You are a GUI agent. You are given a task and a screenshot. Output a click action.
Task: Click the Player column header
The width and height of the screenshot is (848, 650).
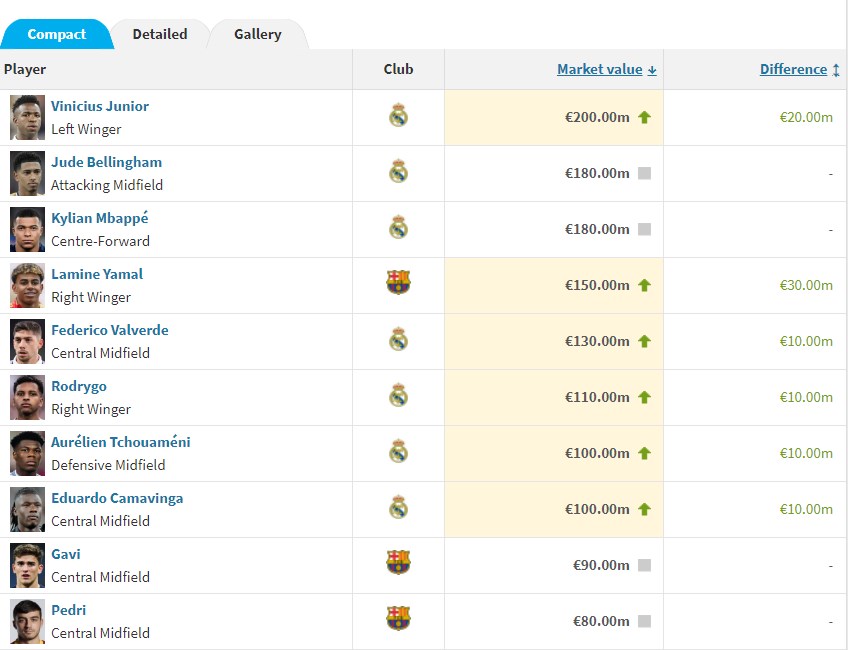(x=25, y=69)
